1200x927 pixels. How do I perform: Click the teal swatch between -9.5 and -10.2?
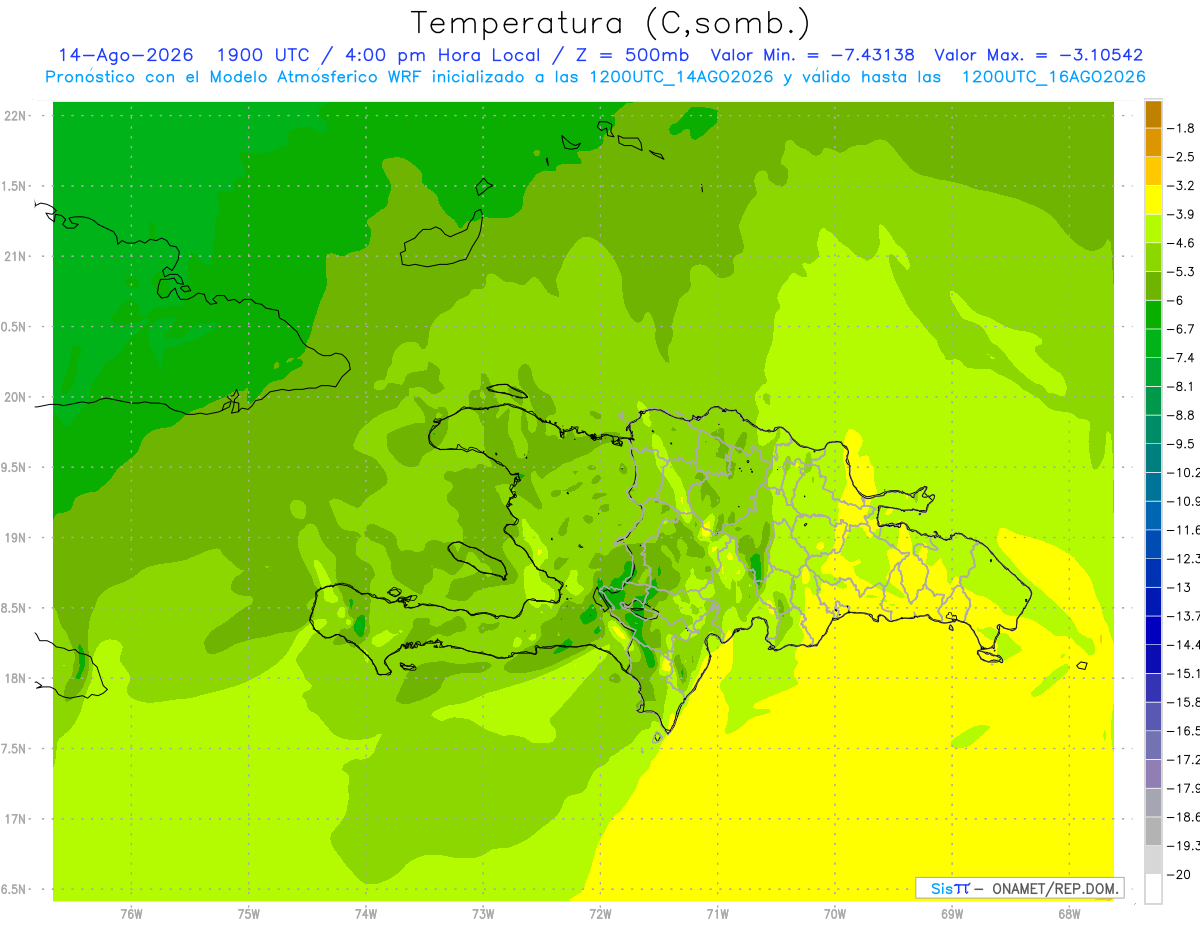pyautogui.click(x=1153, y=457)
